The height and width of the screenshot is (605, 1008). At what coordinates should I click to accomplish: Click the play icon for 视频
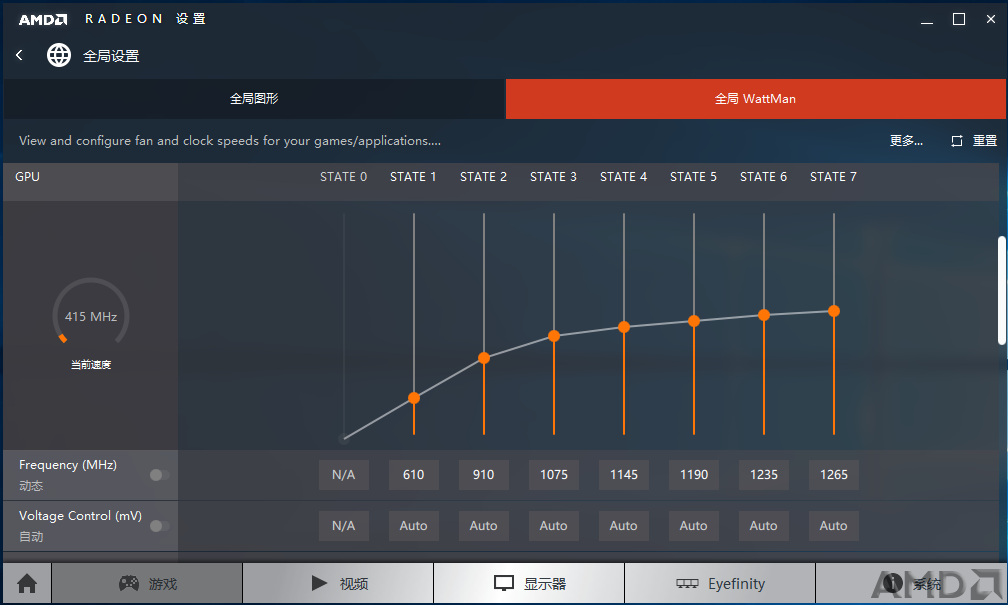320,583
